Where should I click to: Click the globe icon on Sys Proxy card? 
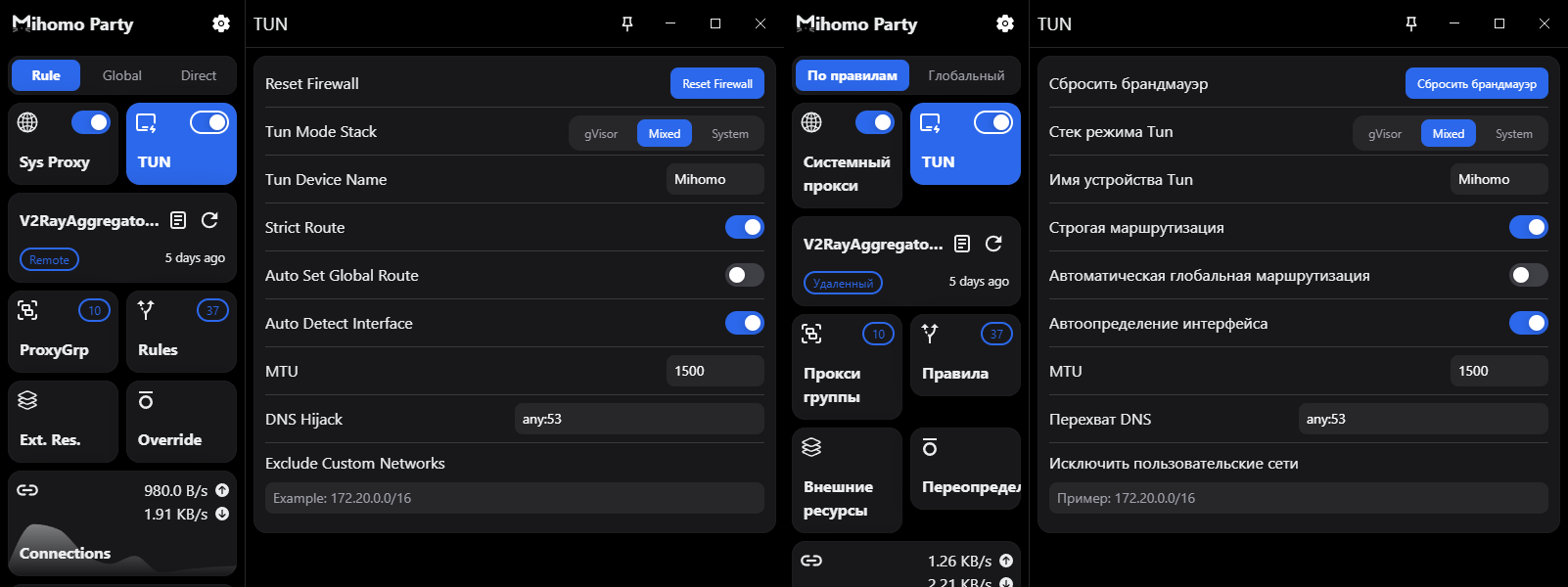28,122
